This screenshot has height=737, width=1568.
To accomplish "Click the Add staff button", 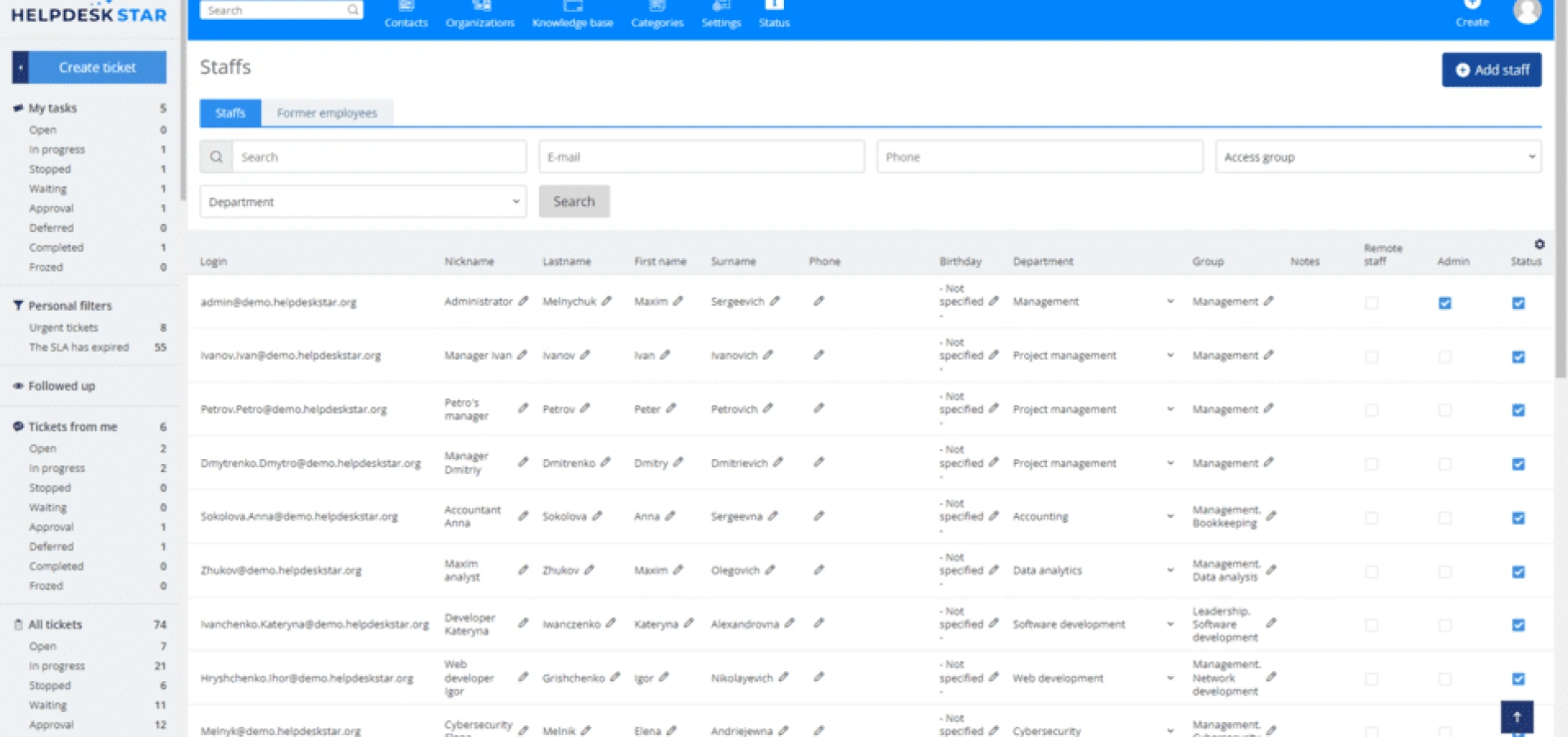I will point(1491,70).
